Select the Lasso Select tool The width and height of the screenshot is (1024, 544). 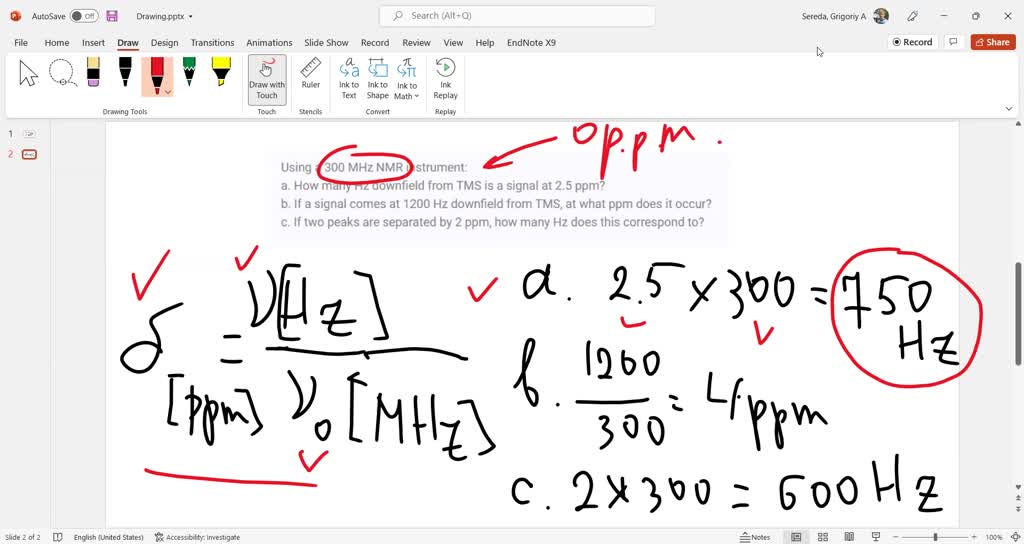(x=63, y=72)
